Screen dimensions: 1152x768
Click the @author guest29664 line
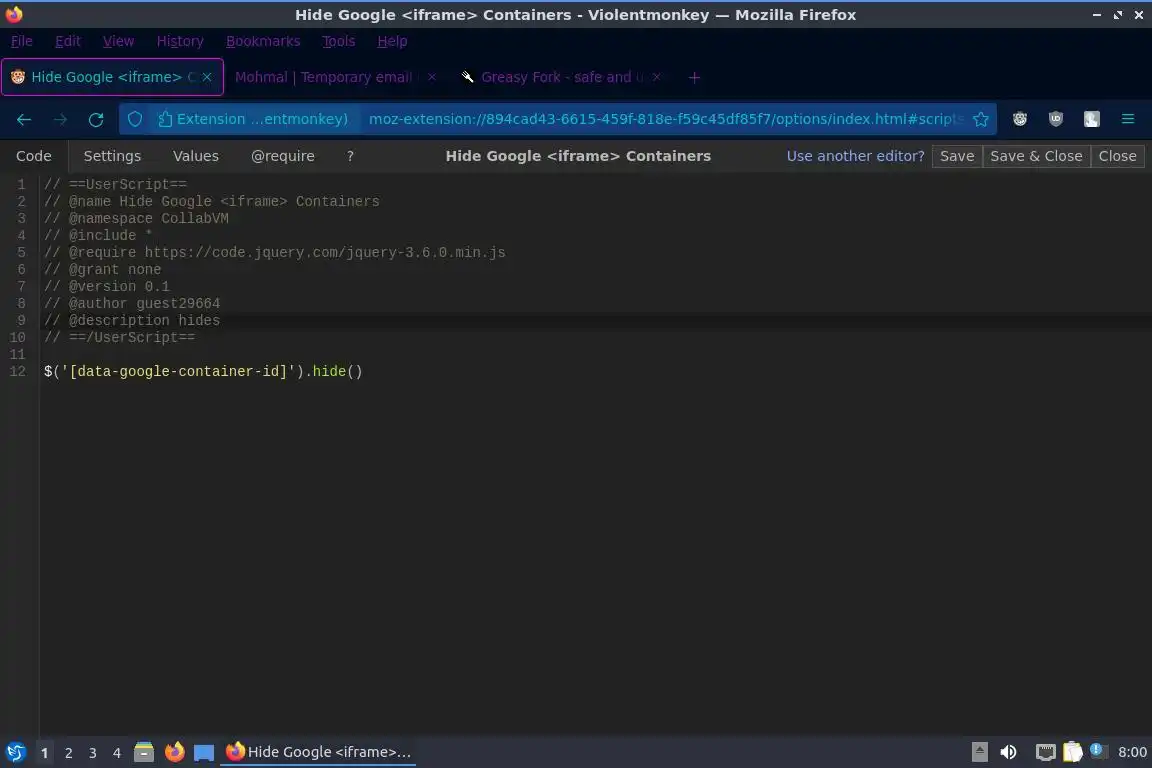132,304
